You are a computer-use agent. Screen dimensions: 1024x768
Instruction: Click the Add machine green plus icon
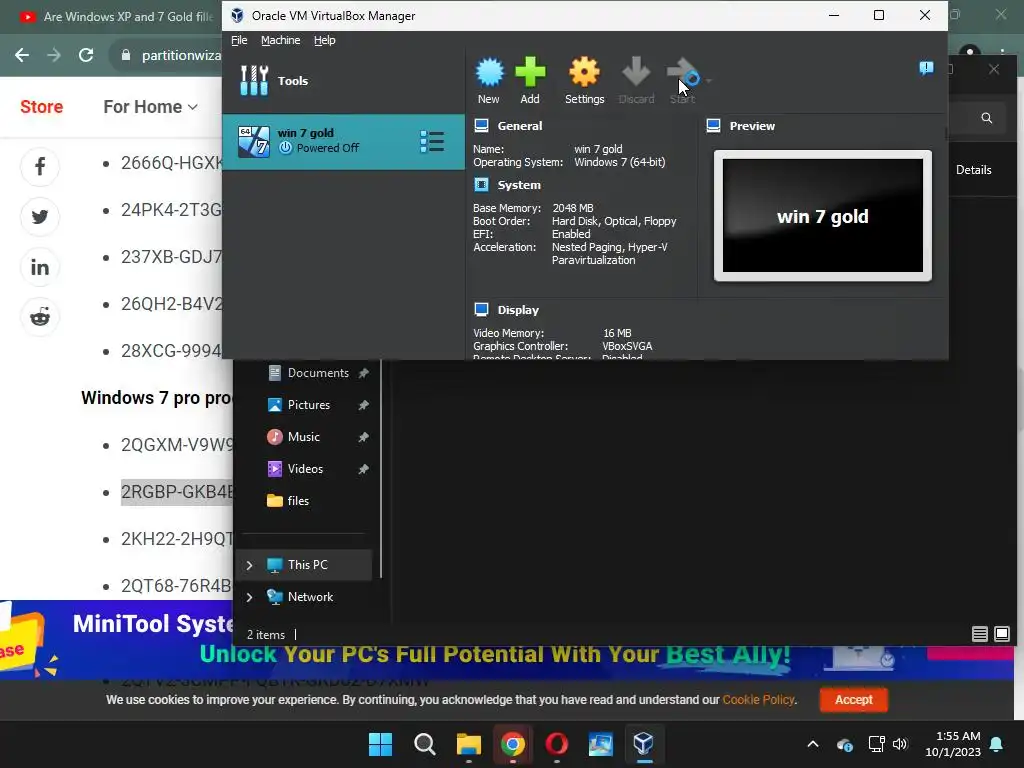point(530,72)
